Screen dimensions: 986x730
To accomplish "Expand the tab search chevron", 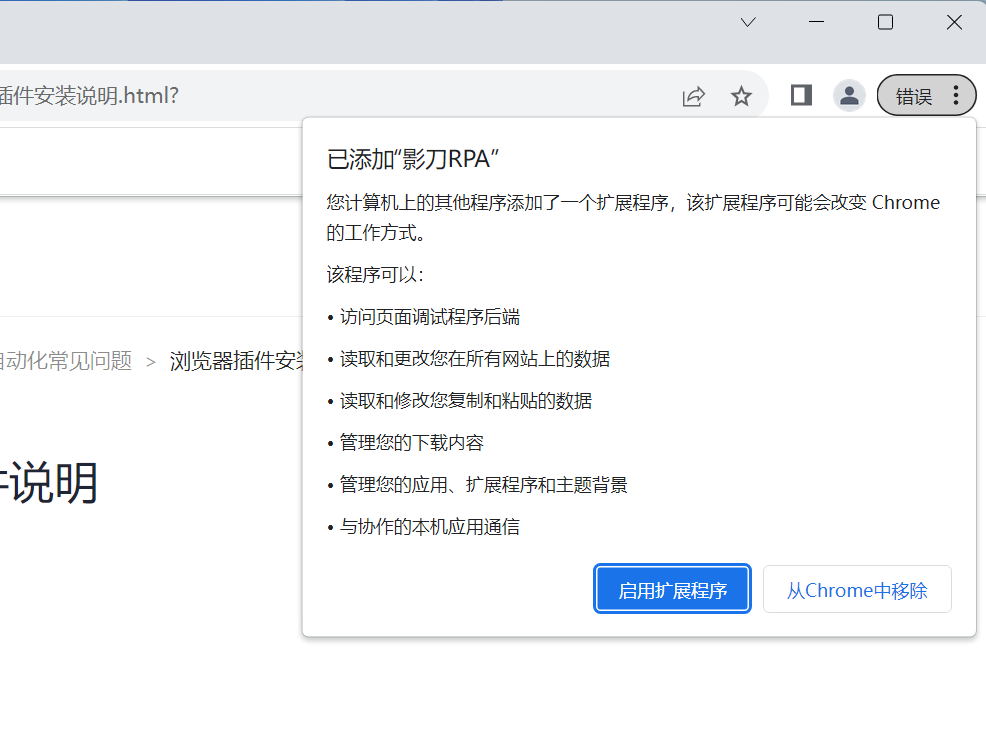I will pyautogui.click(x=748, y=23).
